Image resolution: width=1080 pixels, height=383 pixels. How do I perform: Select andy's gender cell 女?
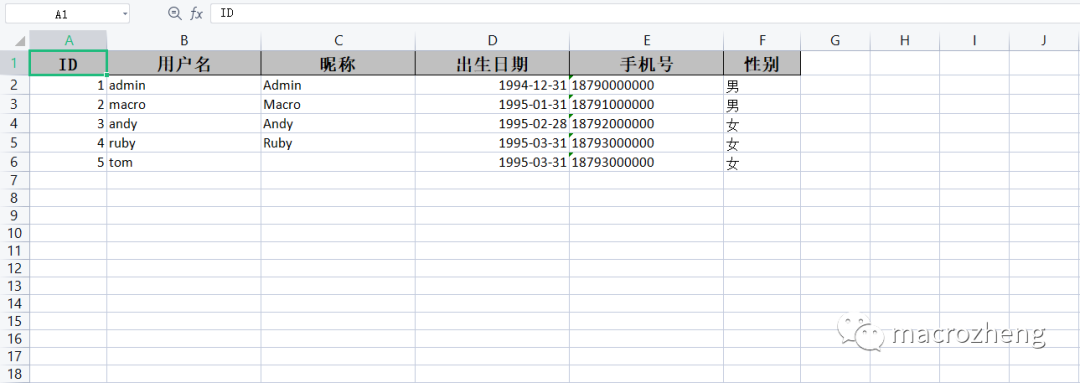coord(762,124)
